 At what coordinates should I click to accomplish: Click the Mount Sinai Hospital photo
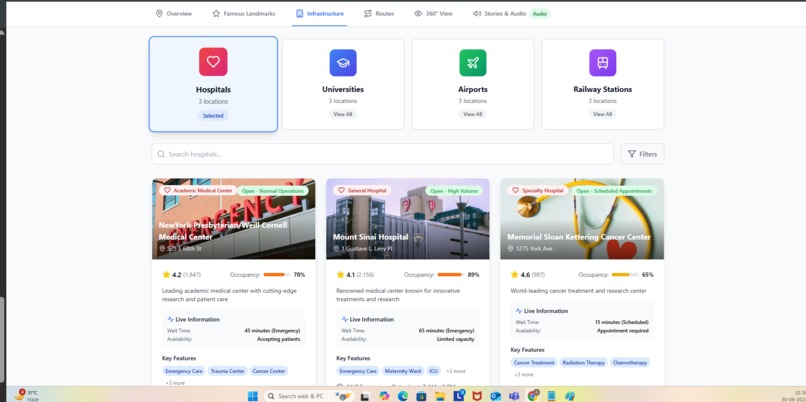pyautogui.click(x=408, y=218)
